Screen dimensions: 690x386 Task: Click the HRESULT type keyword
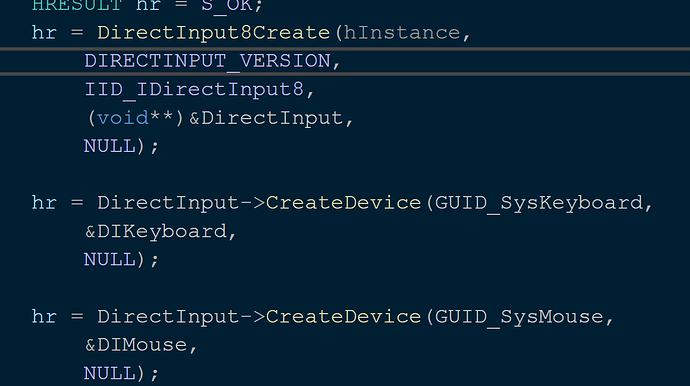point(77,6)
